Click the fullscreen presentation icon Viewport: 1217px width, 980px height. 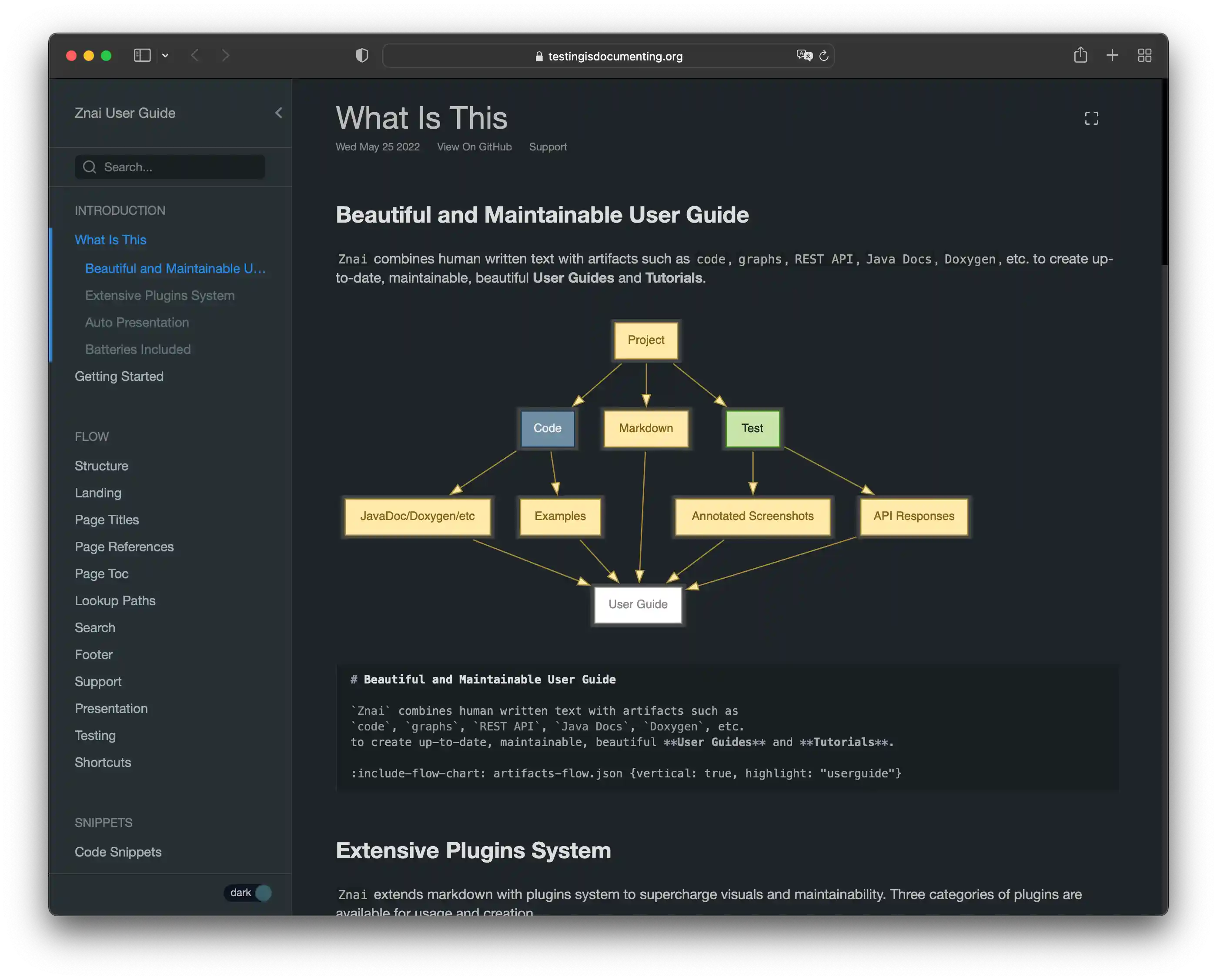[1091, 119]
